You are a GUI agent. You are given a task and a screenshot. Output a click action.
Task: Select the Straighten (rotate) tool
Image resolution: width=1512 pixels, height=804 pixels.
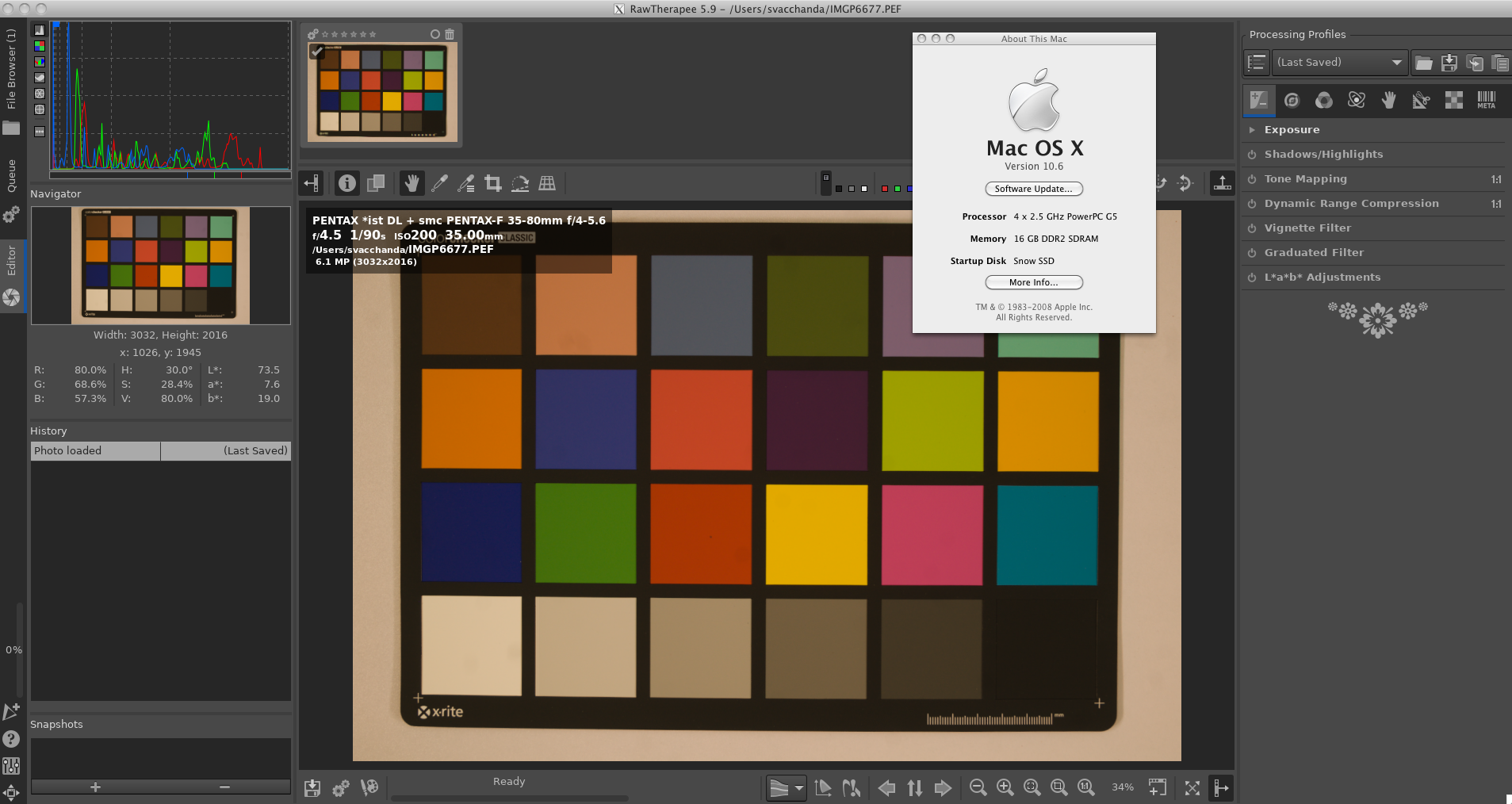click(520, 184)
